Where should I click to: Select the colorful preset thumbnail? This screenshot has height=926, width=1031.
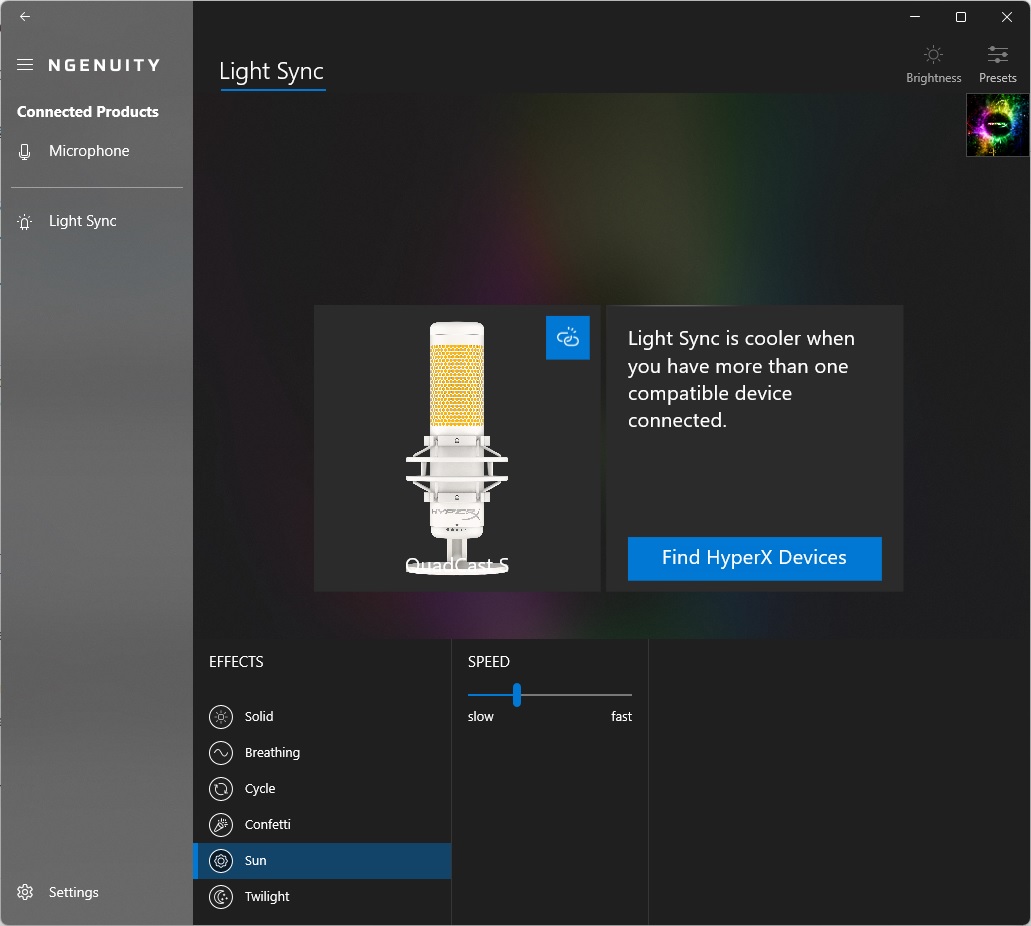[x=997, y=125]
